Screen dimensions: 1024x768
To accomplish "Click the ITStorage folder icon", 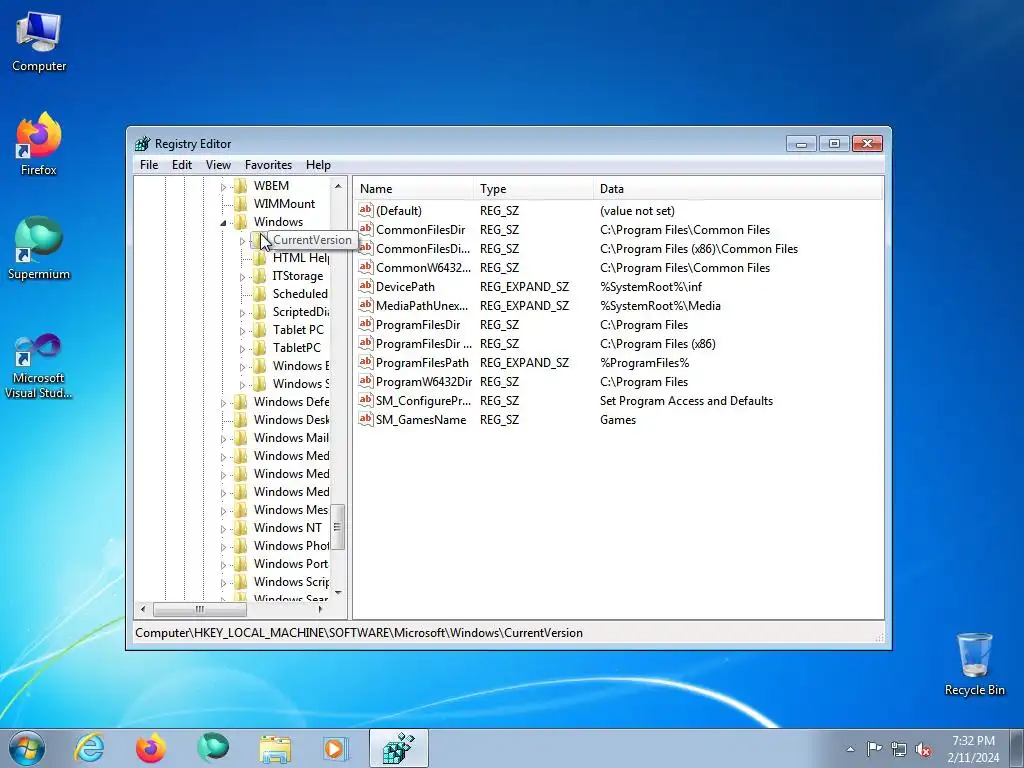I will click(x=260, y=276).
